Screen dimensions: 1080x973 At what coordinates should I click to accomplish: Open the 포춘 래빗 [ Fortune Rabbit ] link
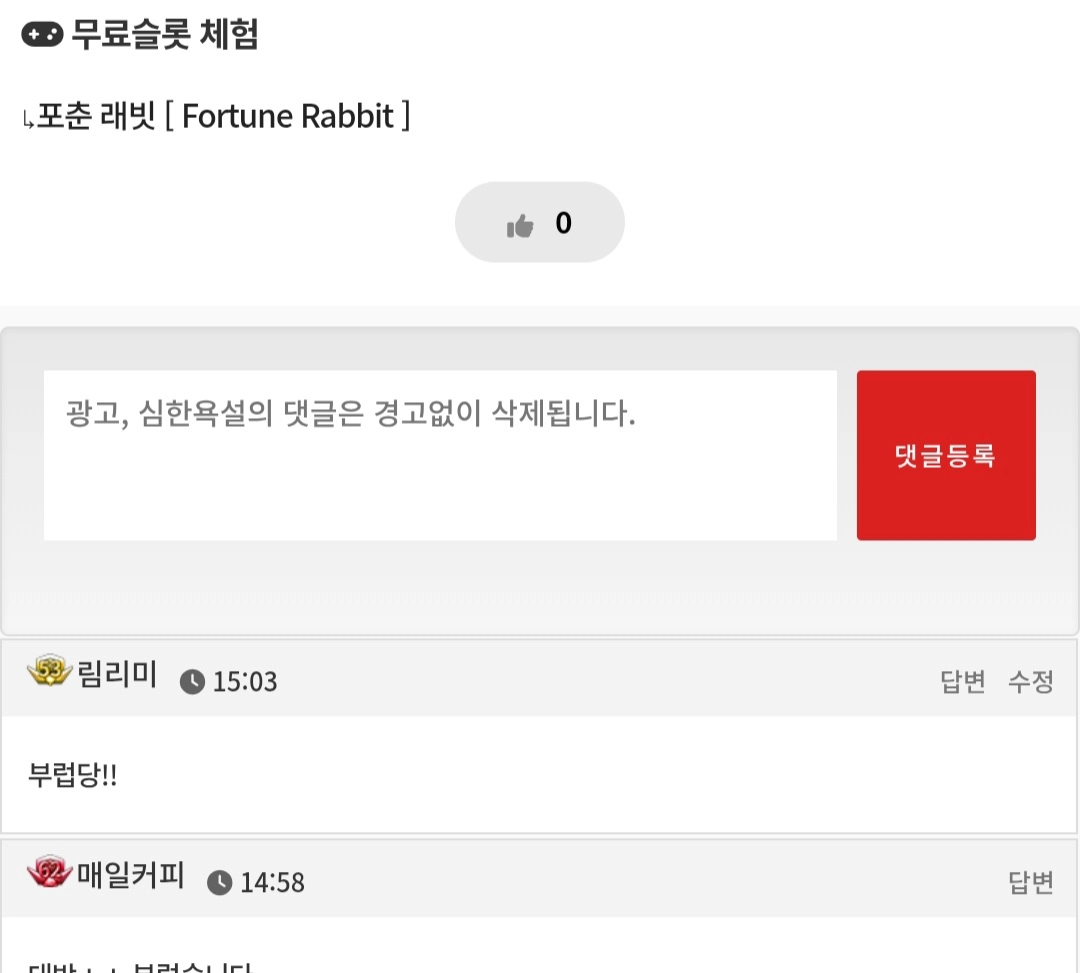[224, 117]
